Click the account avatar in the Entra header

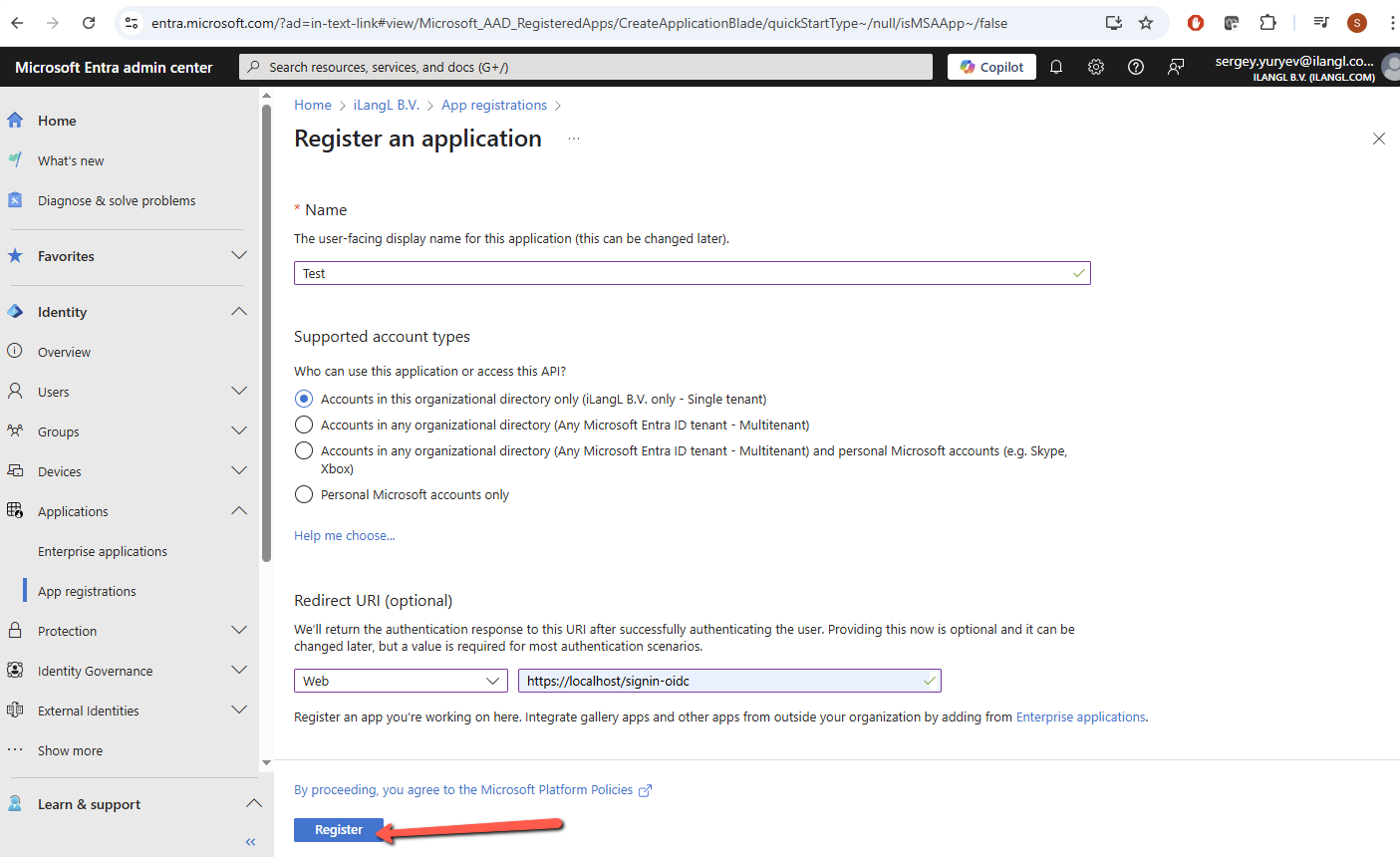pos(1391,67)
